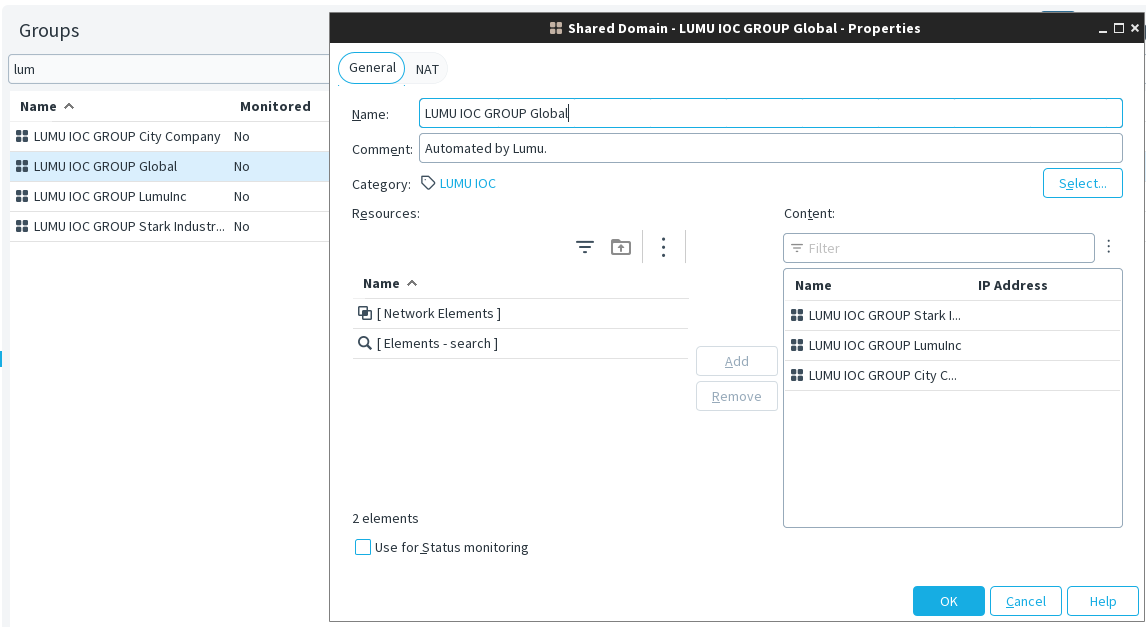1146x627 pixels.
Task: Open the Resources three-dot options menu
Action: tap(663, 247)
